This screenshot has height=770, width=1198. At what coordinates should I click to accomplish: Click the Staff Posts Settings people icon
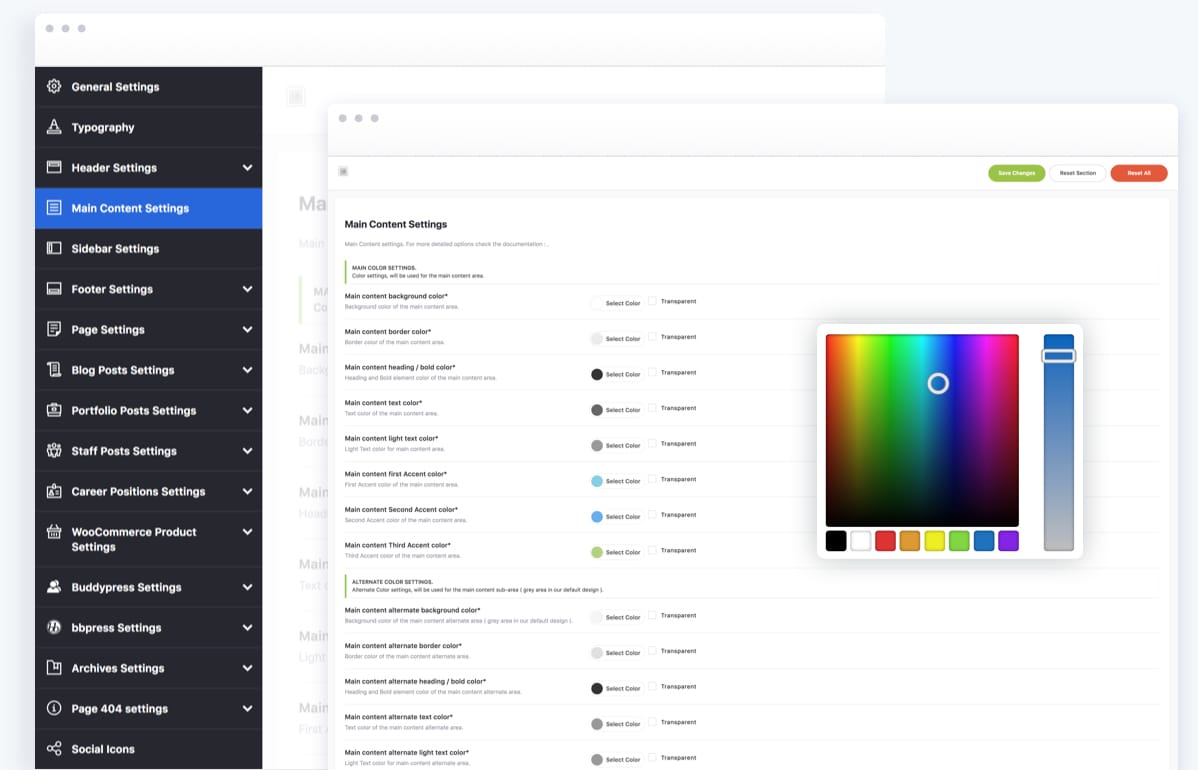[x=54, y=451]
